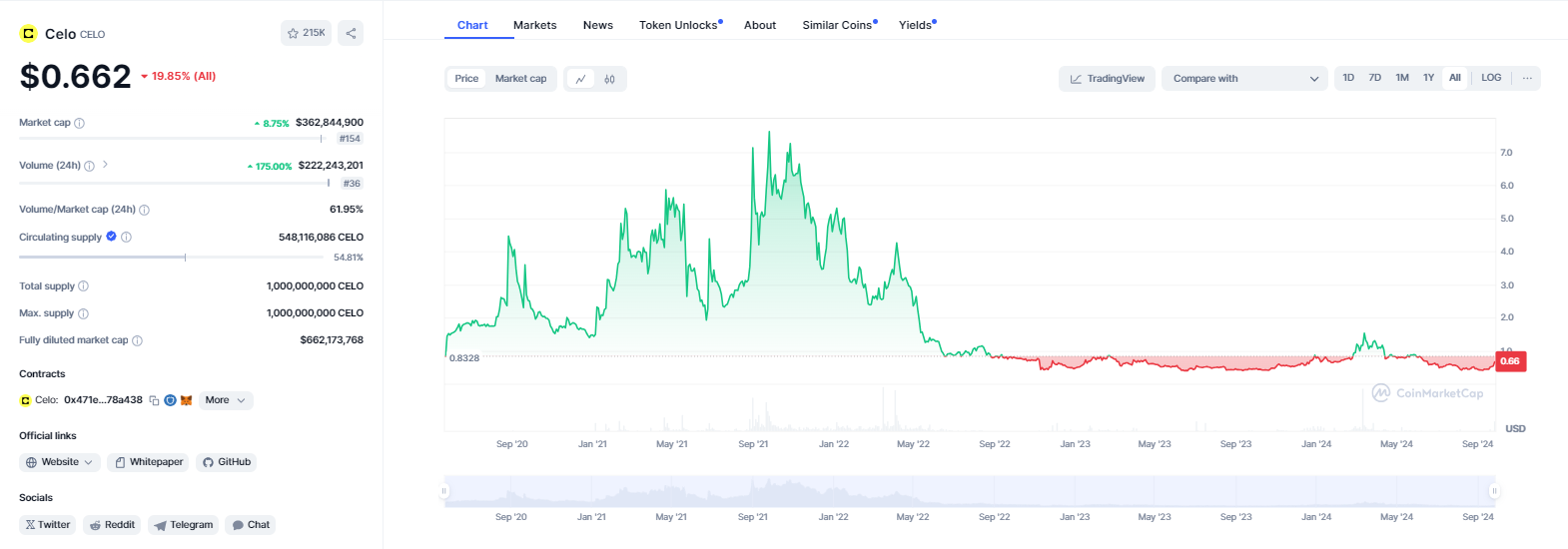
Task: Click the Celo contract logo icon
Action: 25,400
